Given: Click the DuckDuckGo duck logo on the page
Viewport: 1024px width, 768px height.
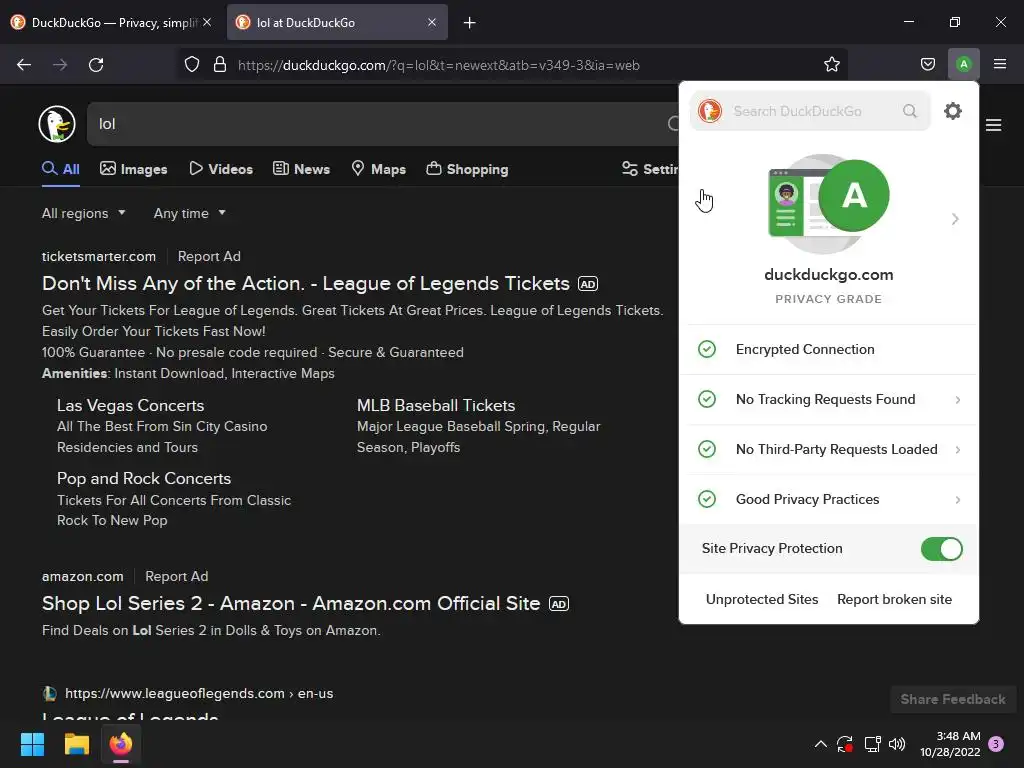Looking at the screenshot, I should [x=57, y=124].
